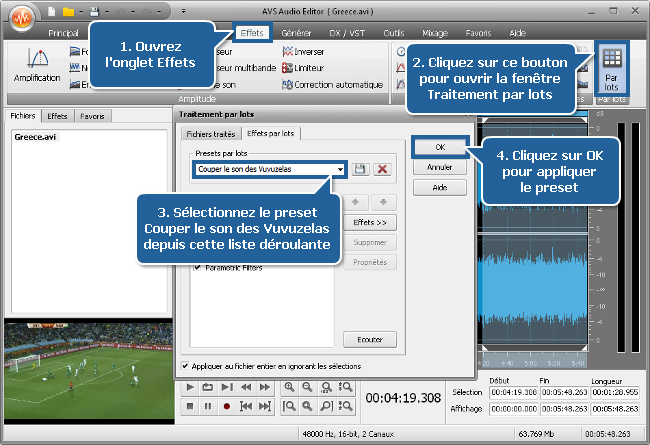The height and width of the screenshot is (445, 650).
Task: Click the yellow Open folder icon
Action: [x=68, y=12]
